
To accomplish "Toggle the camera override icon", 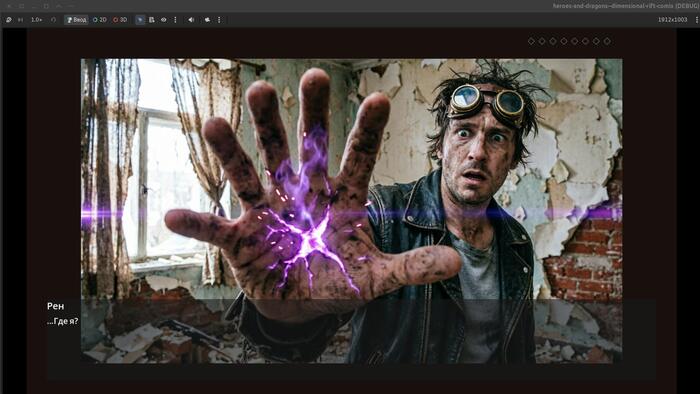I will click(208, 20).
